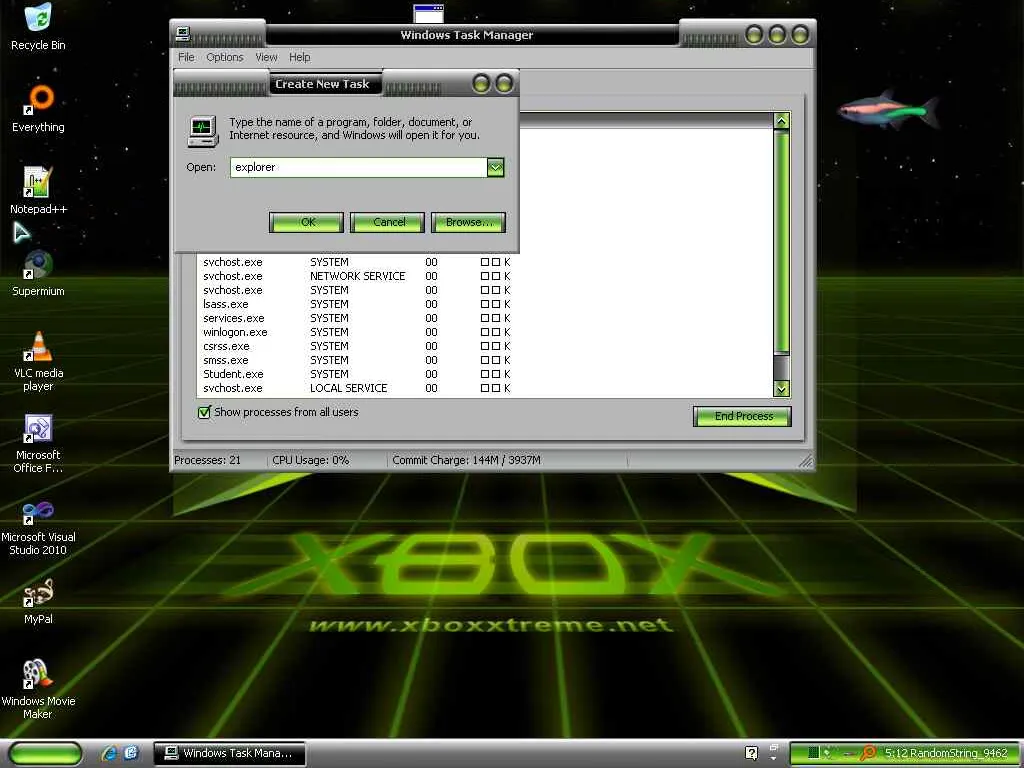
Task: Select the csrss.exe process row
Action: point(356,346)
